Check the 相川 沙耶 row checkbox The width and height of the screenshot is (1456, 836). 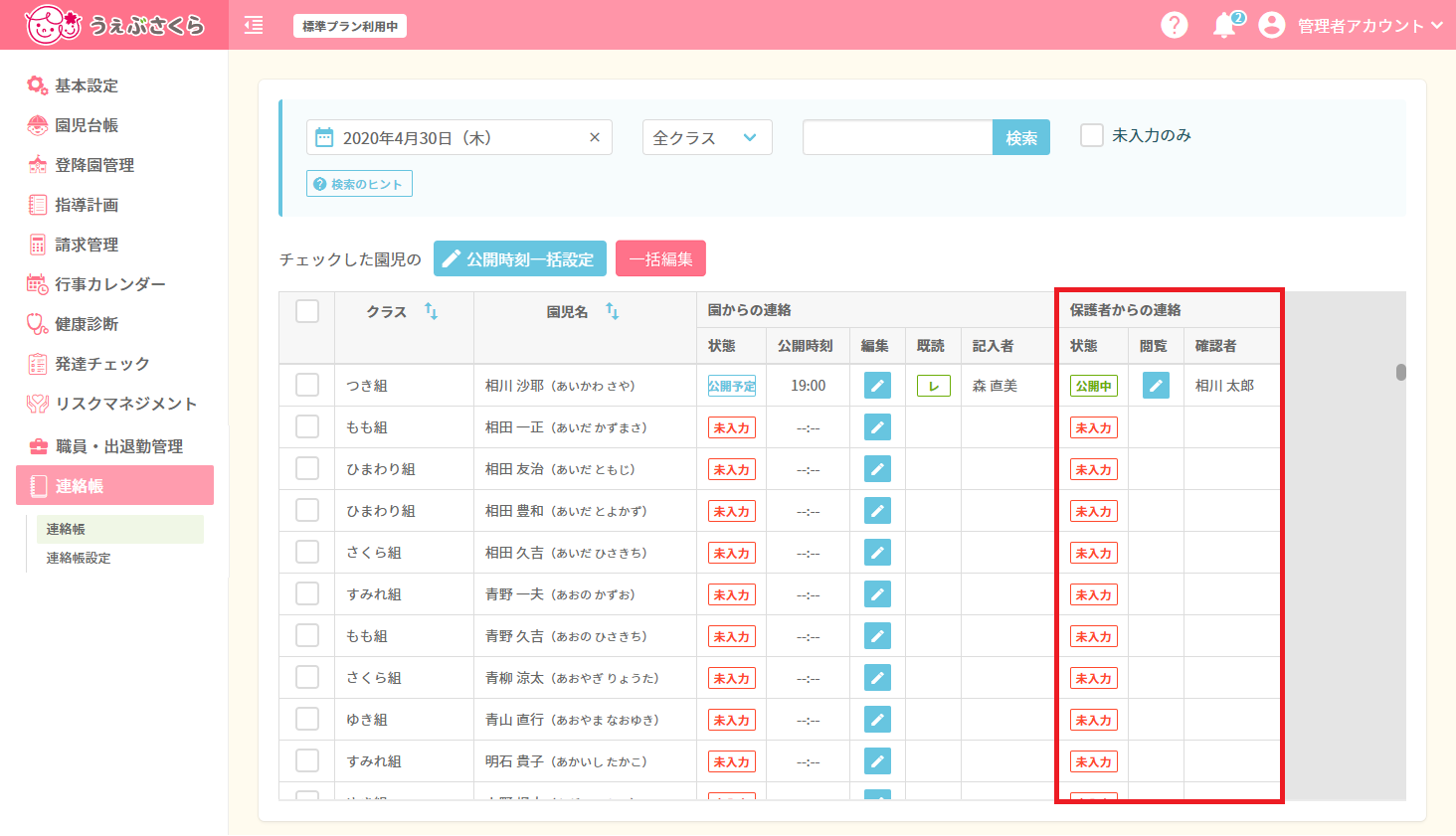click(307, 385)
